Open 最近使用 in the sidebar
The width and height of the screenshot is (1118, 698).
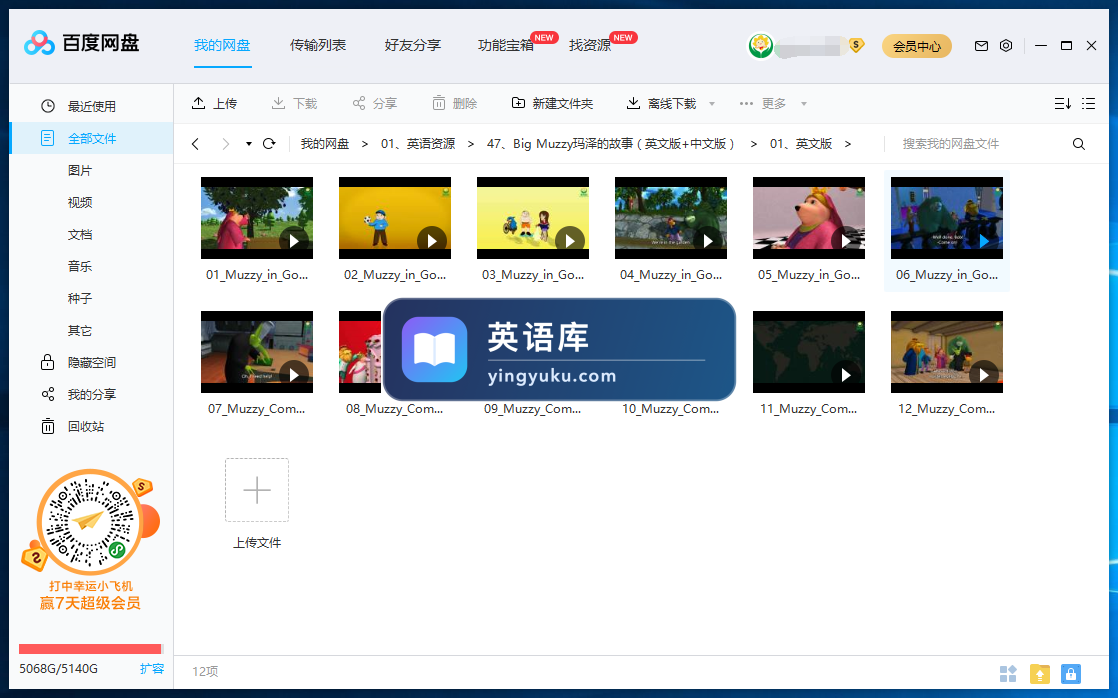pyautogui.click(x=91, y=106)
